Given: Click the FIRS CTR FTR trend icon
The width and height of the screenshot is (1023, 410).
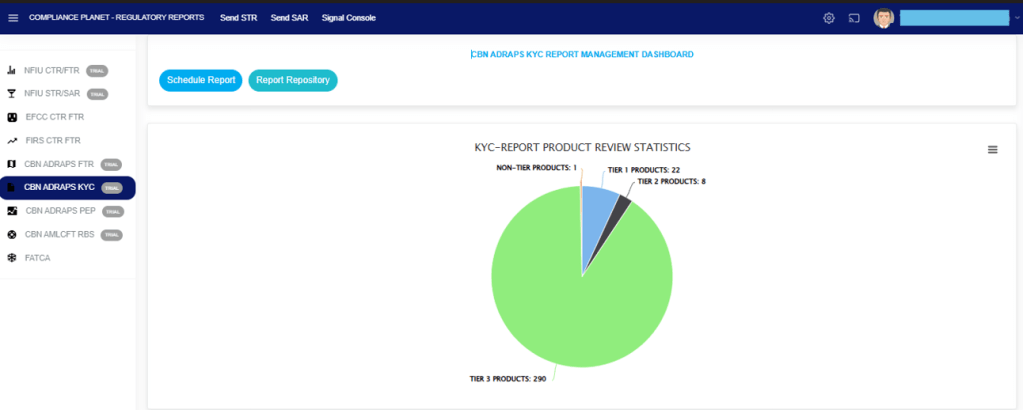Looking at the screenshot, I should pos(12,141).
